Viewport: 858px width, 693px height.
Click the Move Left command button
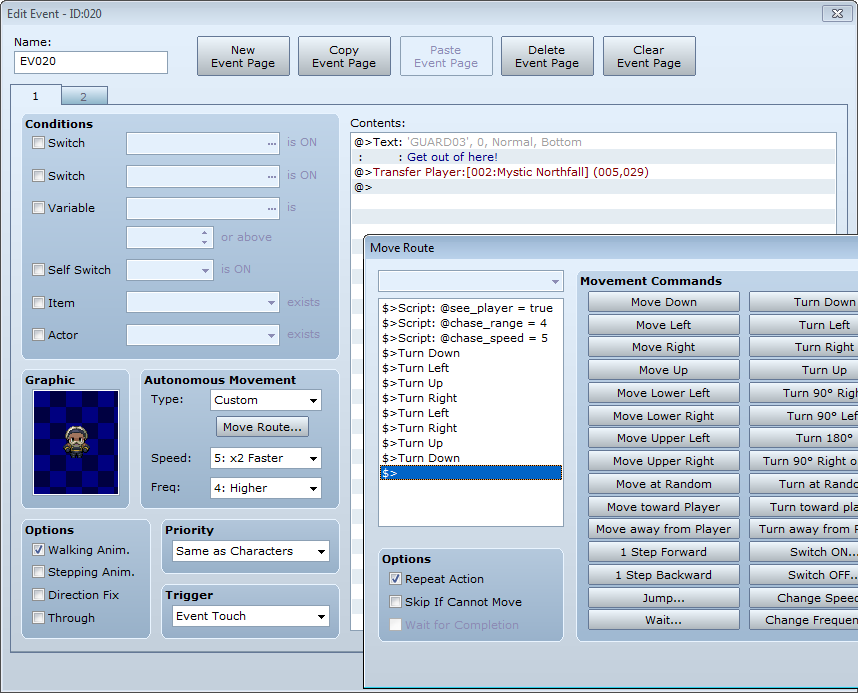click(x=664, y=325)
